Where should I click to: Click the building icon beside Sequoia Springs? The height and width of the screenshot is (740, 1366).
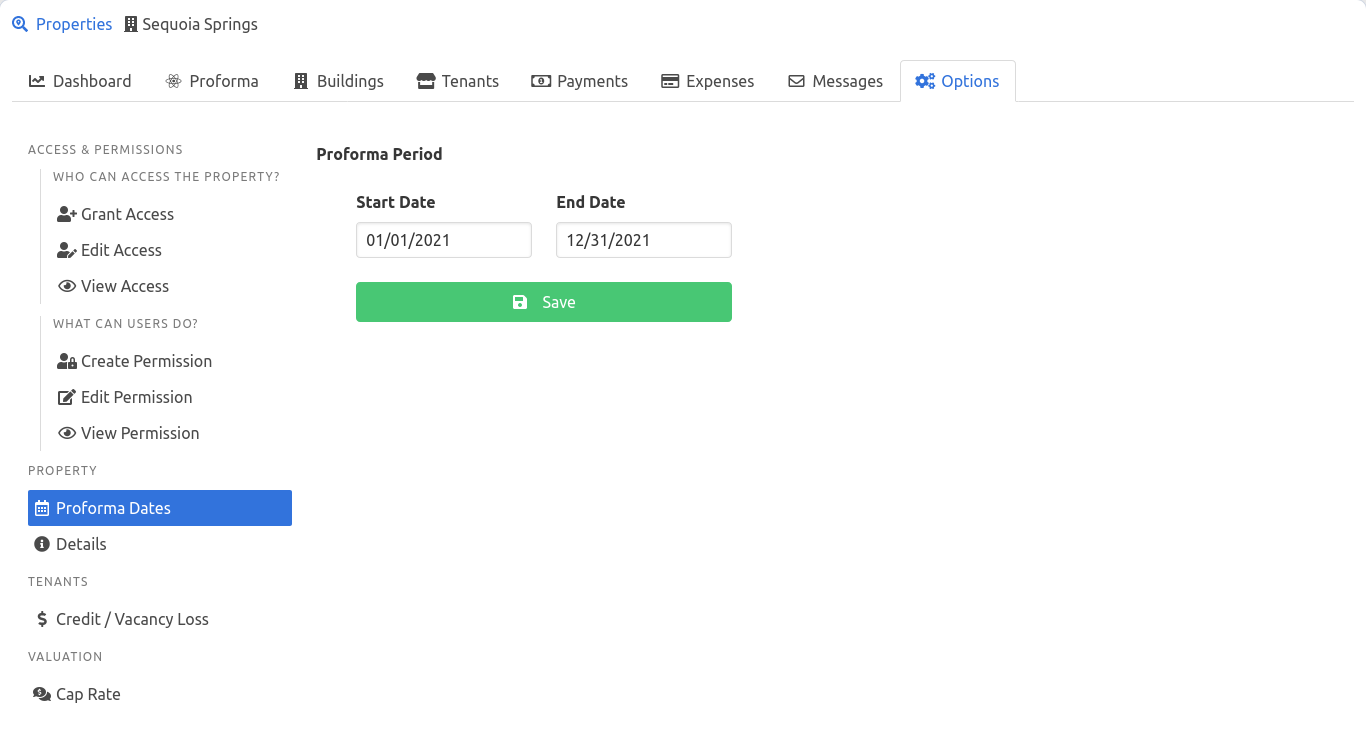[131, 24]
